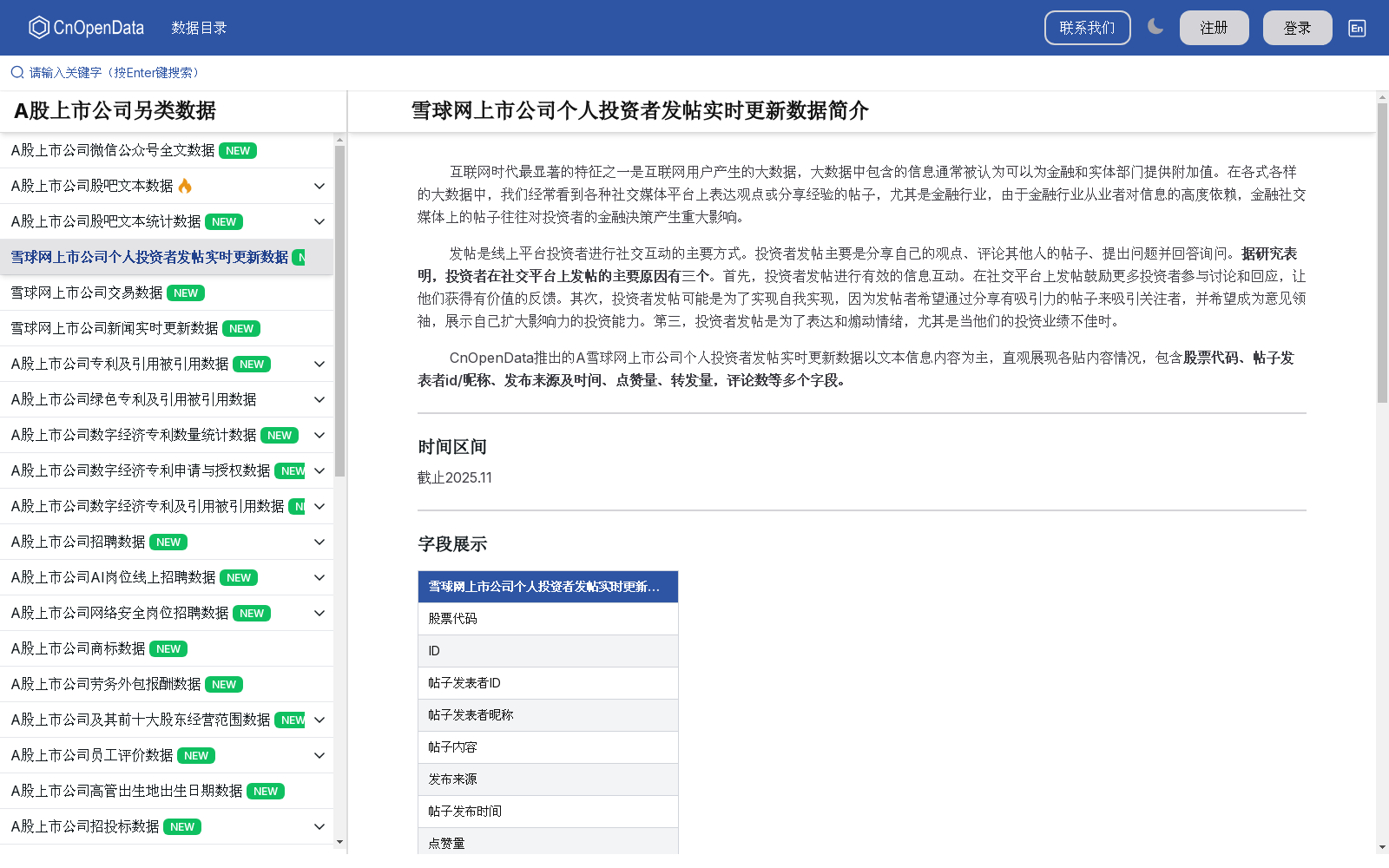The width and height of the screenshot is (1389, 868).
Task: Expand A股上市公司AI岗位线上招聘数据 chevron
Action: click(319, 577)
